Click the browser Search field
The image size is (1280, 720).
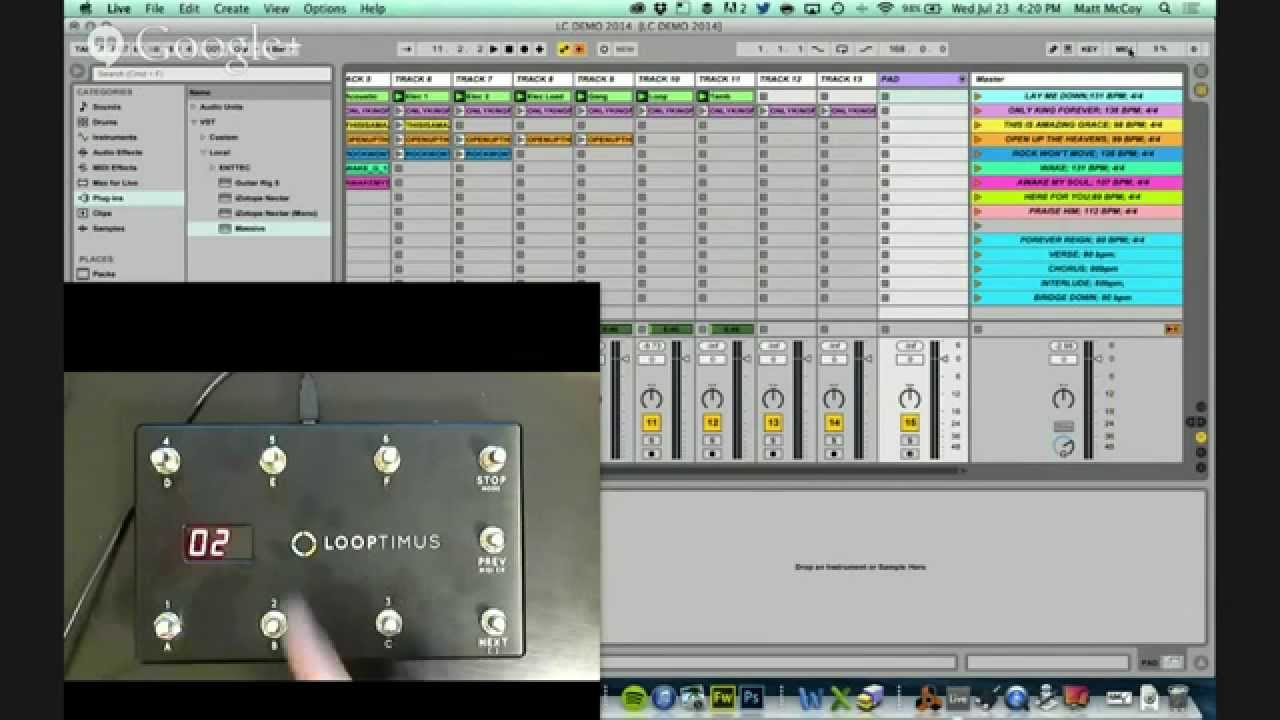pyautogui.click(x=212, y=73)
